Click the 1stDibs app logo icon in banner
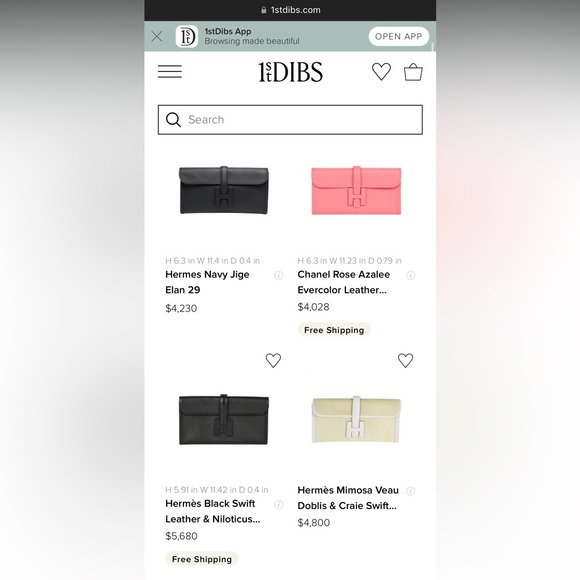Screen dimensions: 580x580 click(186, 36)
